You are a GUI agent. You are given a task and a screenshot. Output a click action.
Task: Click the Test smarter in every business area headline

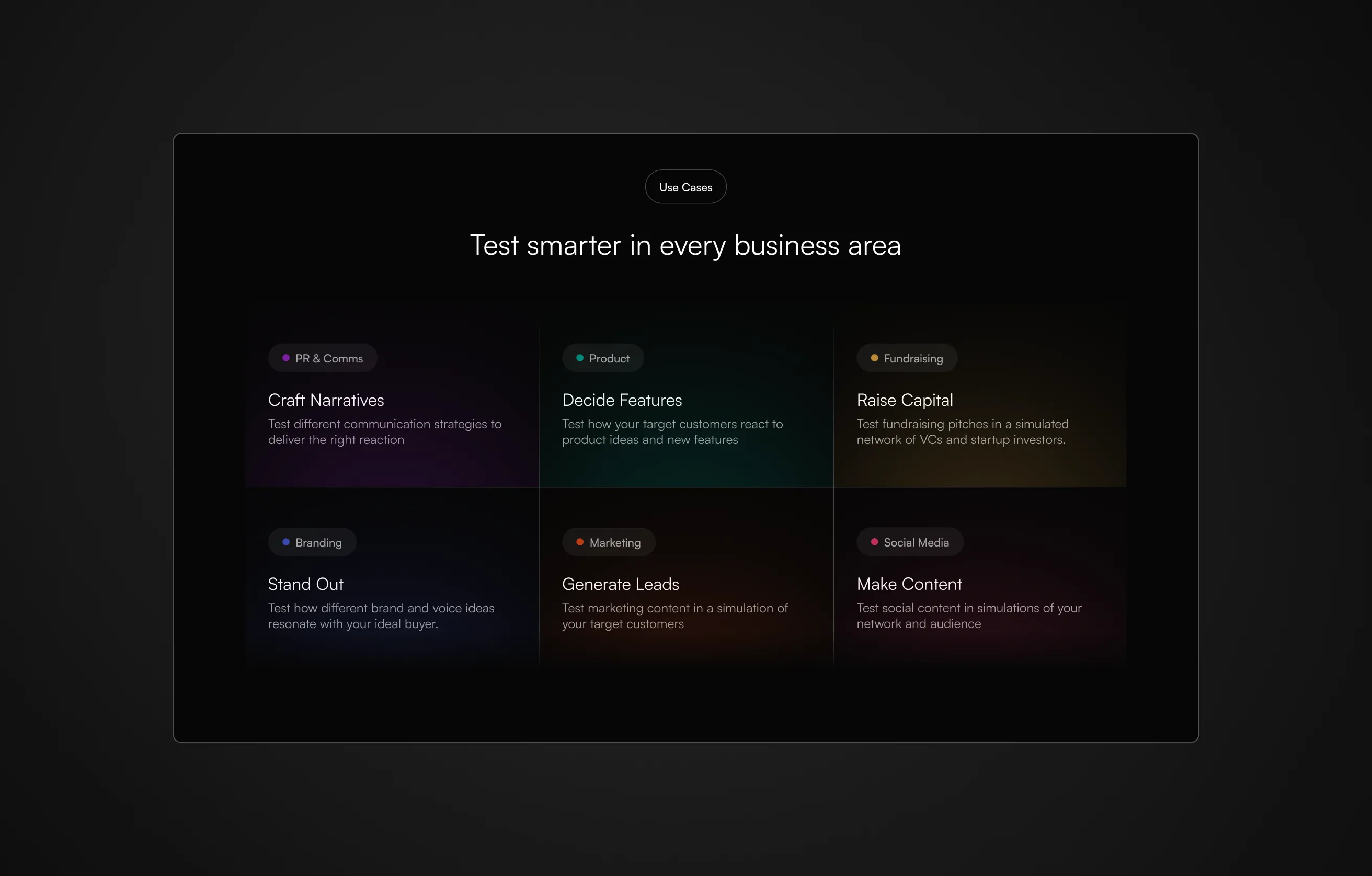point(685,246)
